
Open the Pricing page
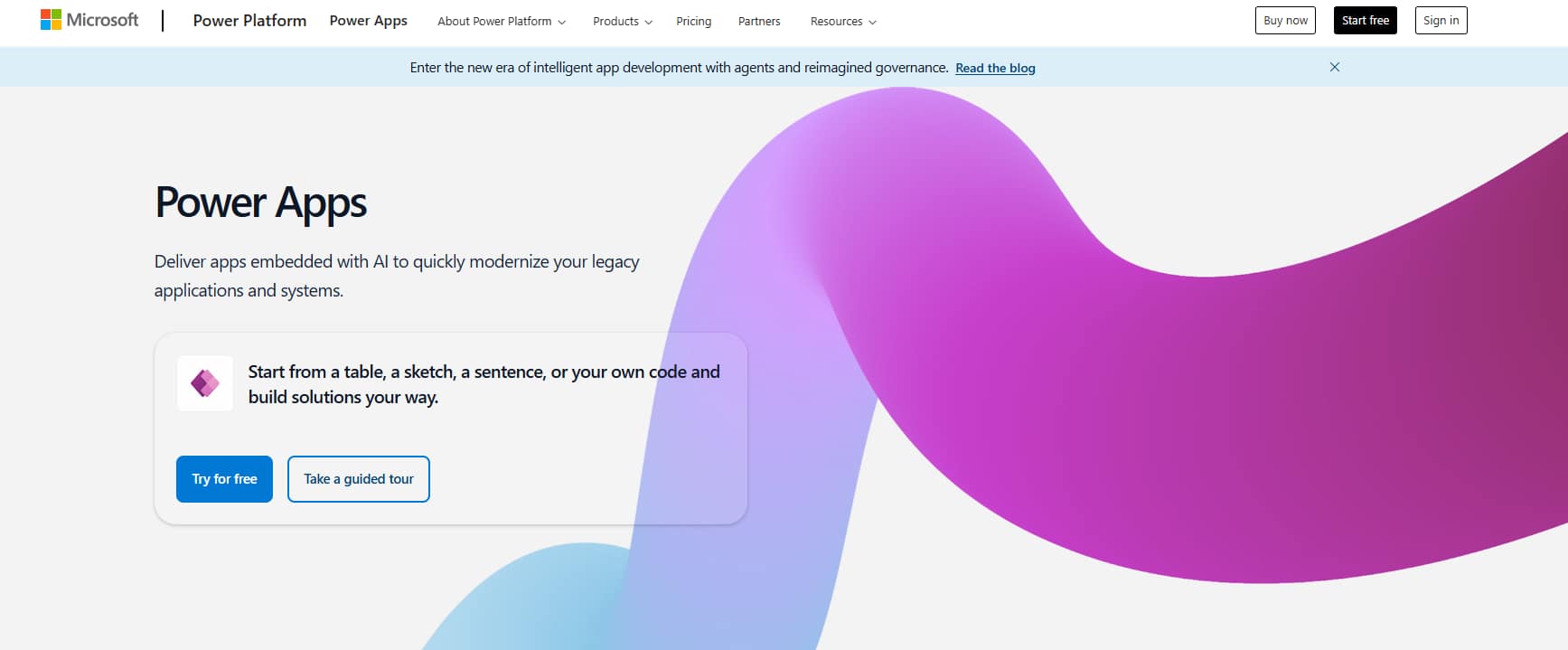693,22
